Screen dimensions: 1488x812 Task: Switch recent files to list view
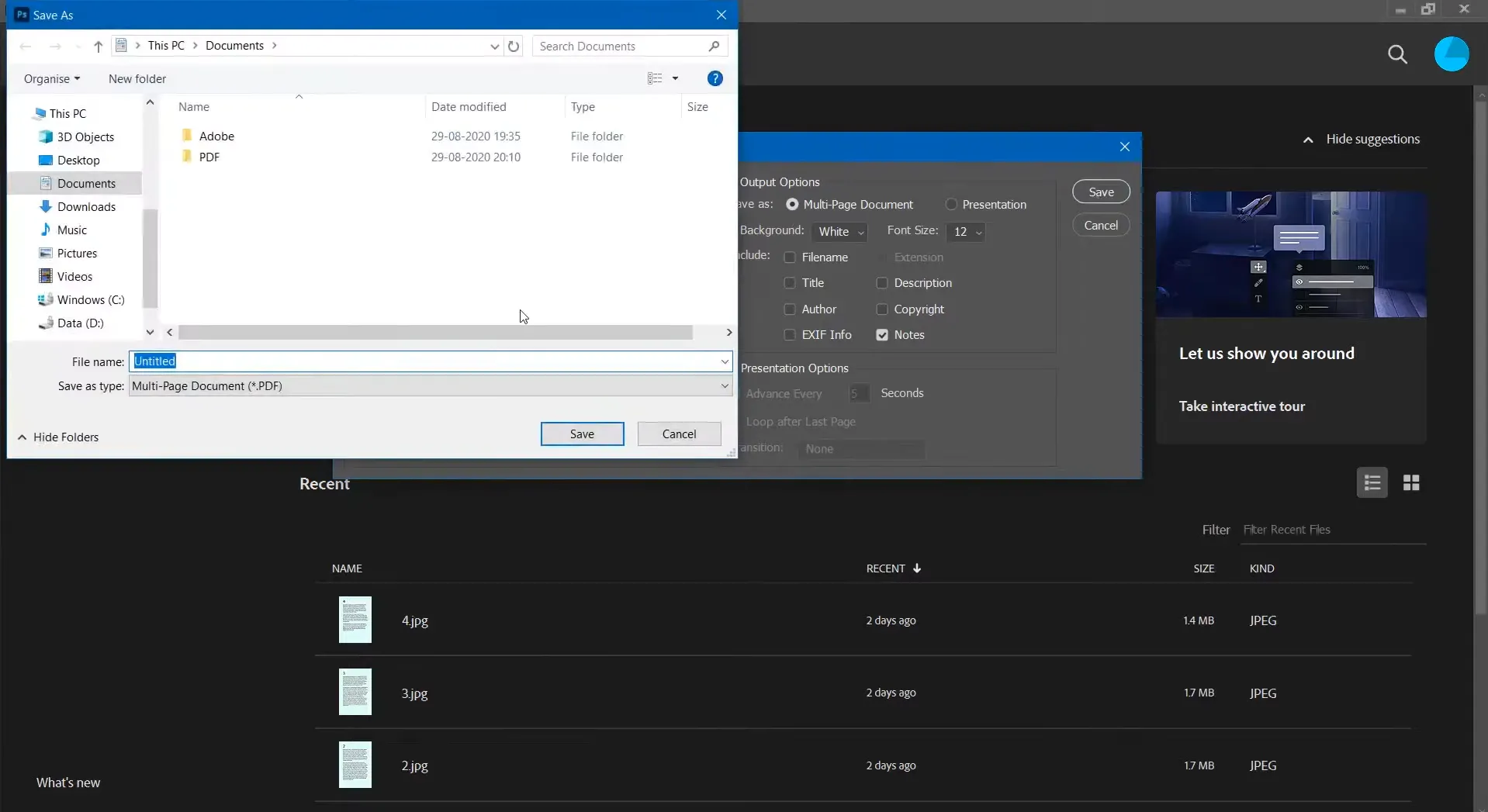coord(1372,483)
